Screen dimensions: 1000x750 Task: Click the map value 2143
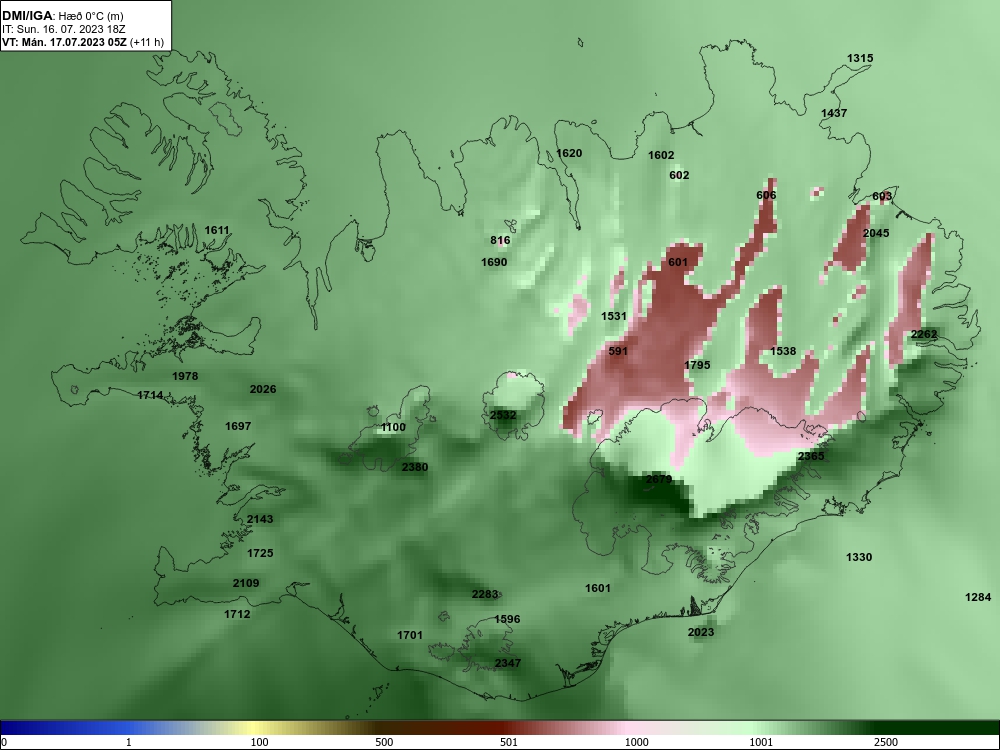260,519
